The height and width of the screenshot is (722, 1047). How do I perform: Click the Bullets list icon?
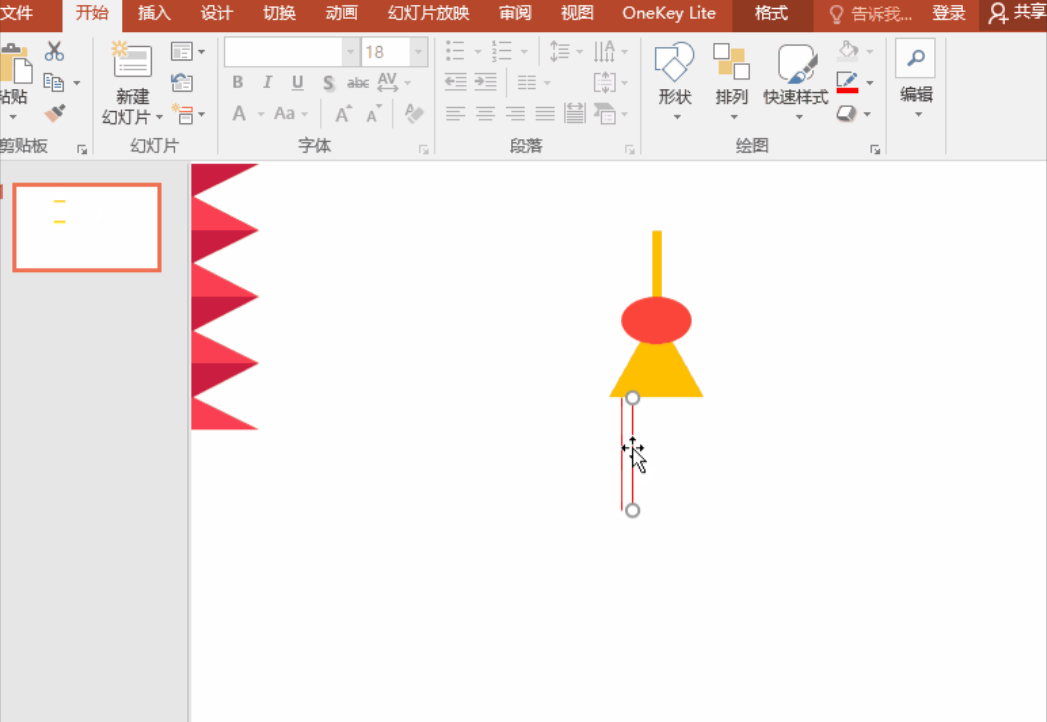(455, 51)
